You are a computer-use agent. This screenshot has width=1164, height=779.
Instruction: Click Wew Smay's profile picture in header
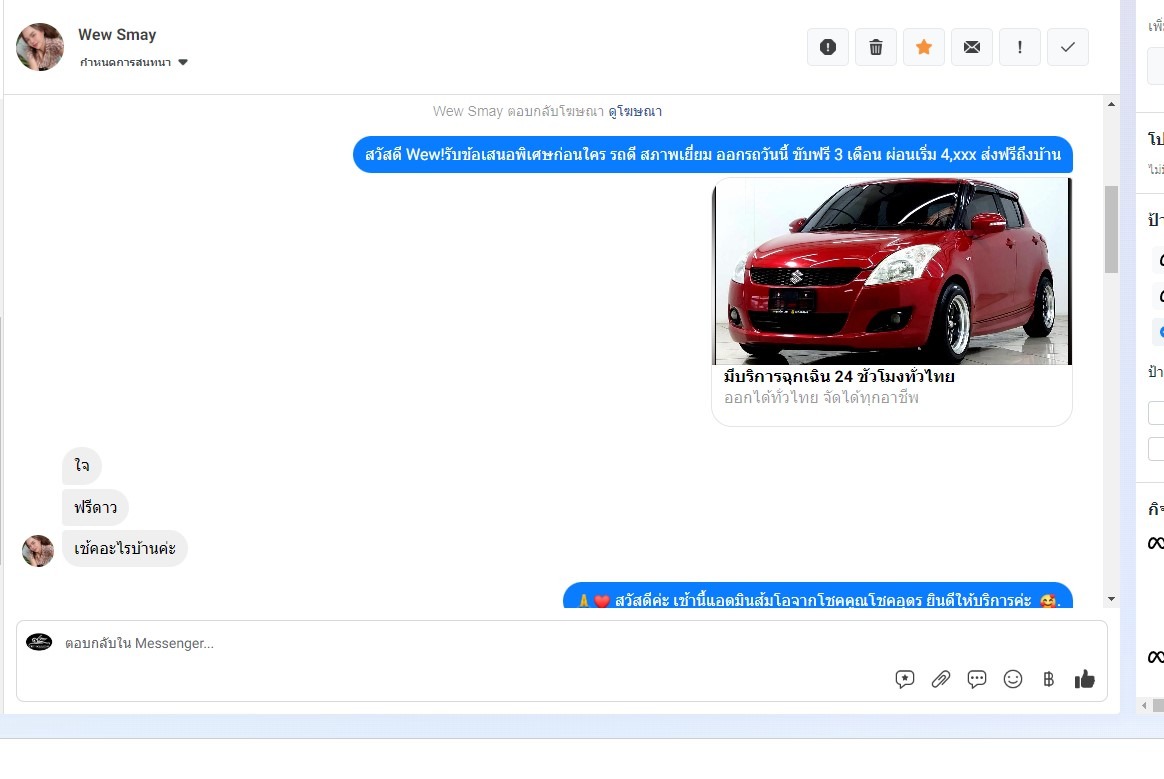[40, 47]
